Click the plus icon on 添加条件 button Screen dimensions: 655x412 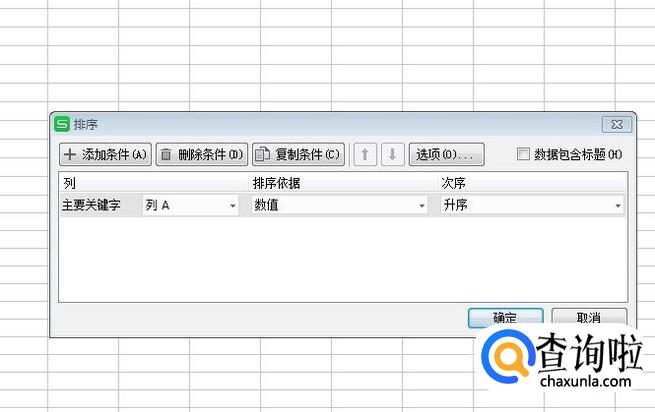tap(70, 155)
